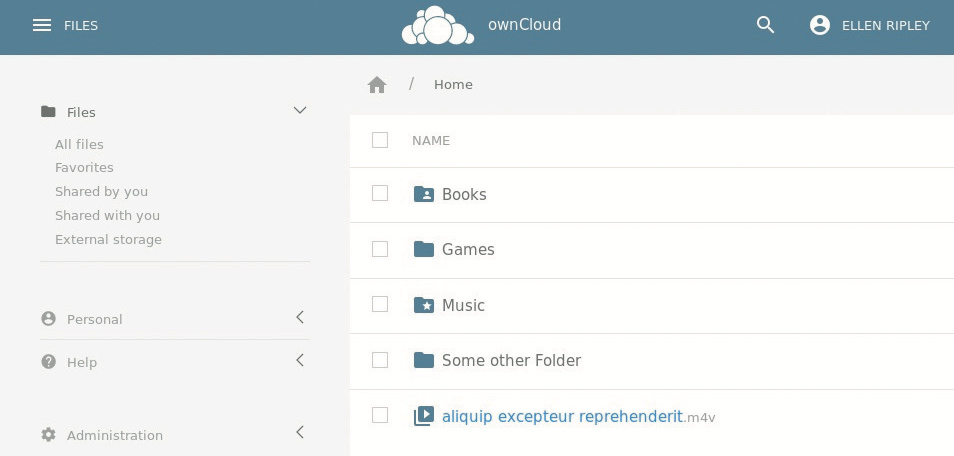Click the shared Books folder icon
The width and height of the screenshot is (954, 456).
coord(424,194)
